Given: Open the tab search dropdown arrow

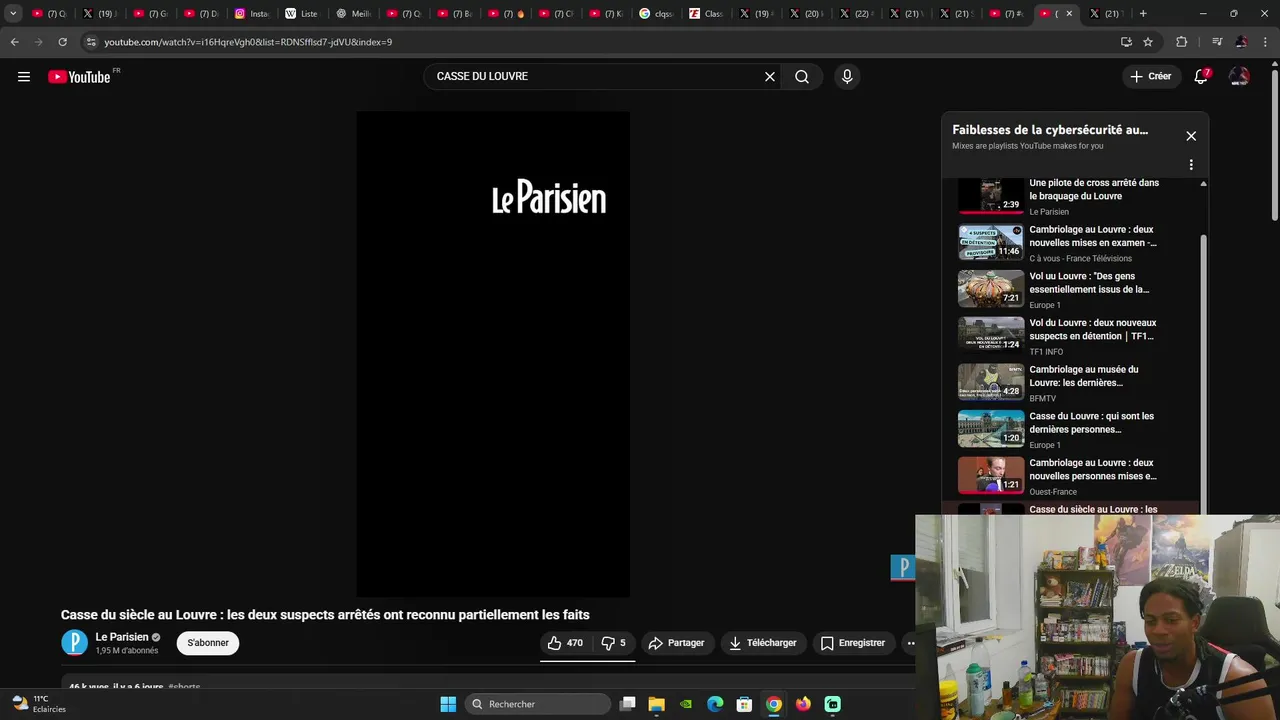Looking at the screenshot, I should click(13, 14).
